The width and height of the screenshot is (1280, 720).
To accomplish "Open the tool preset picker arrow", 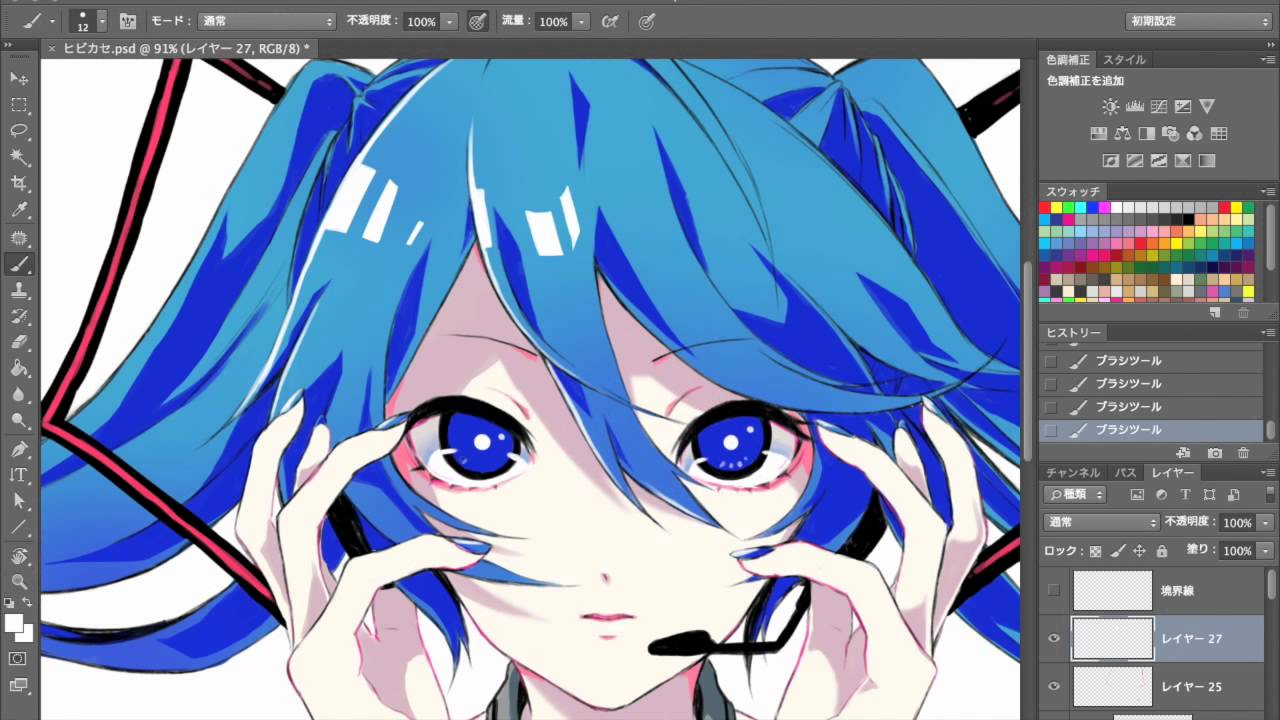I will (x=52, y=21).
